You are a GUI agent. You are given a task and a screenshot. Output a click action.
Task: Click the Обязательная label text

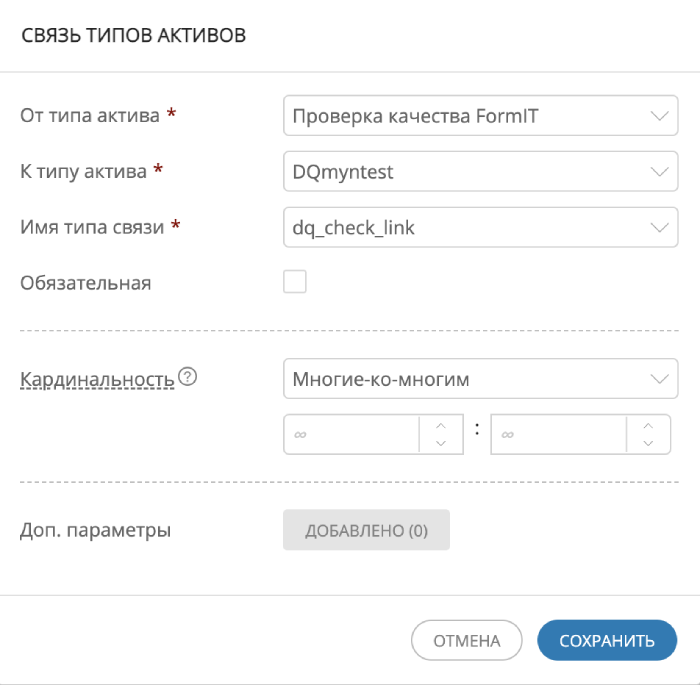click(x=85, y=283)
